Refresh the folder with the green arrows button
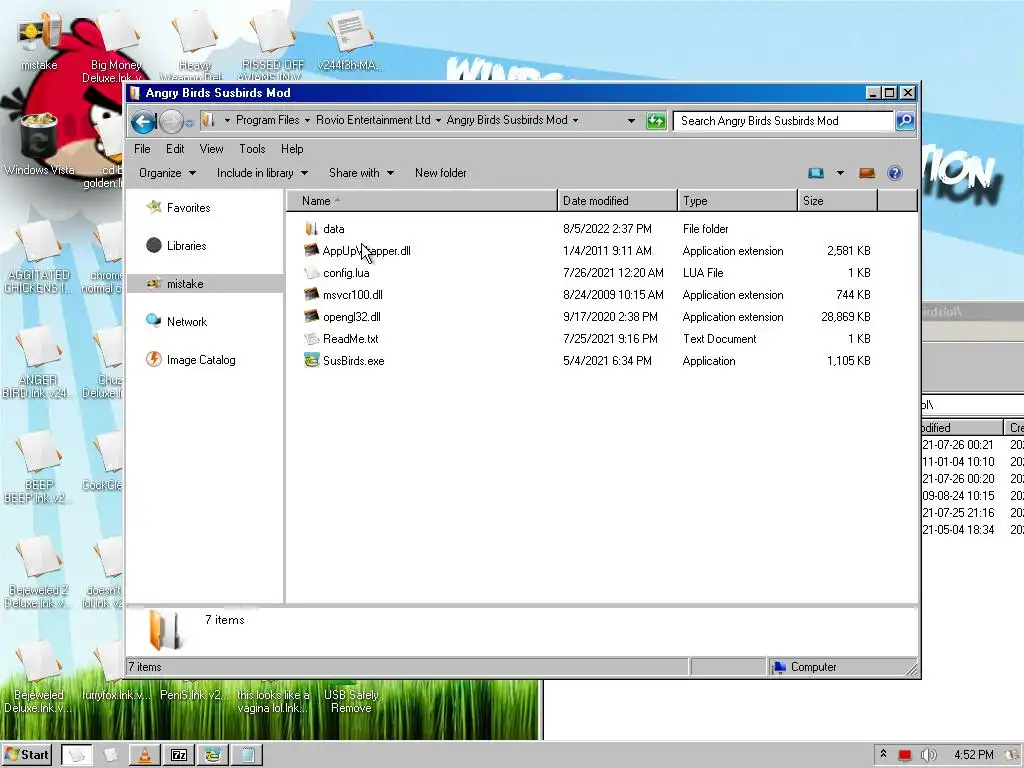1024x768 pixels. [x=656, y=121]
